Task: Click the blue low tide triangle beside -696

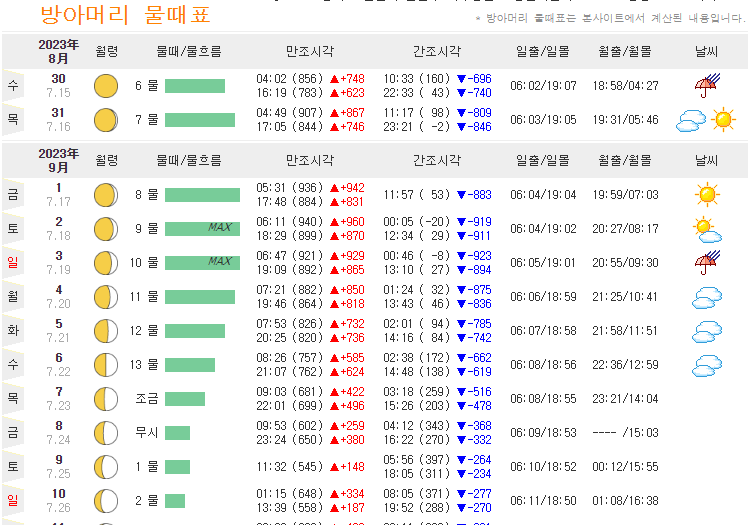Action: [461, 79]
